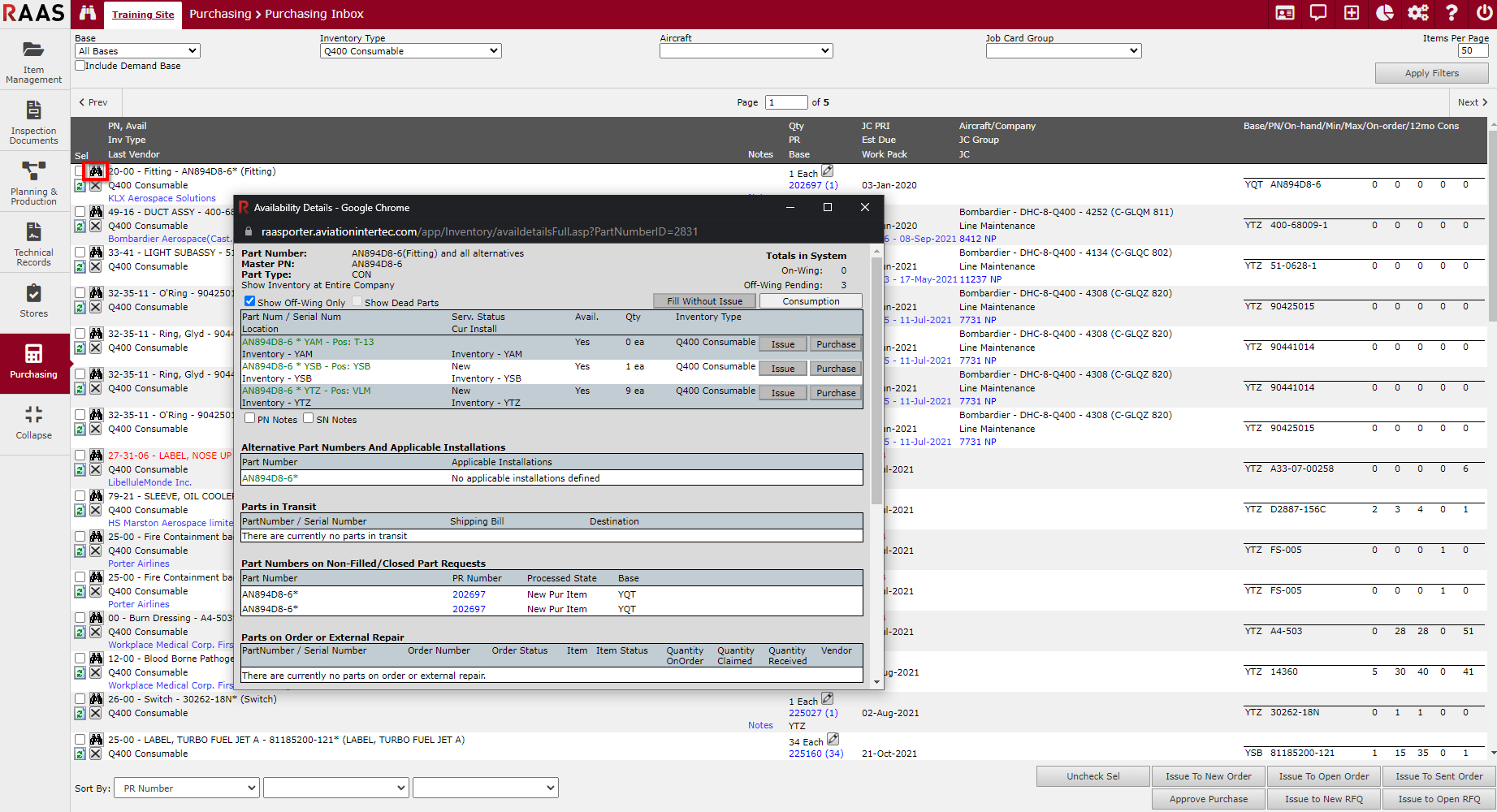Click the binoculars search icon in header
Viewport: 1497px width, 812px height.
pyautogui.click(x=88, y=14)
